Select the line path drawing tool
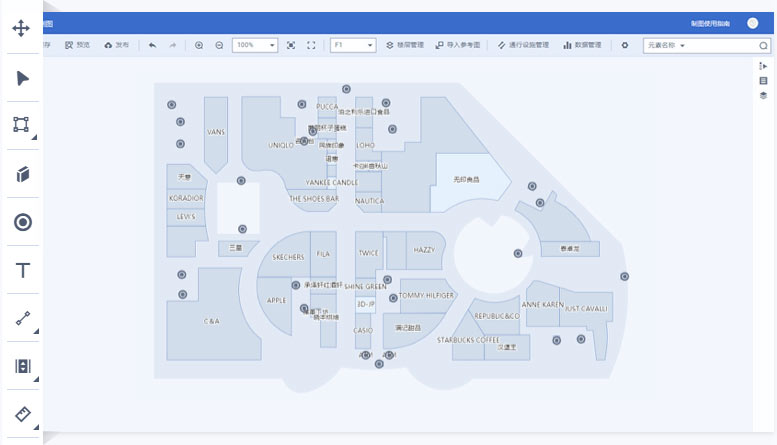The image size is (777, 445). [21, 318]
